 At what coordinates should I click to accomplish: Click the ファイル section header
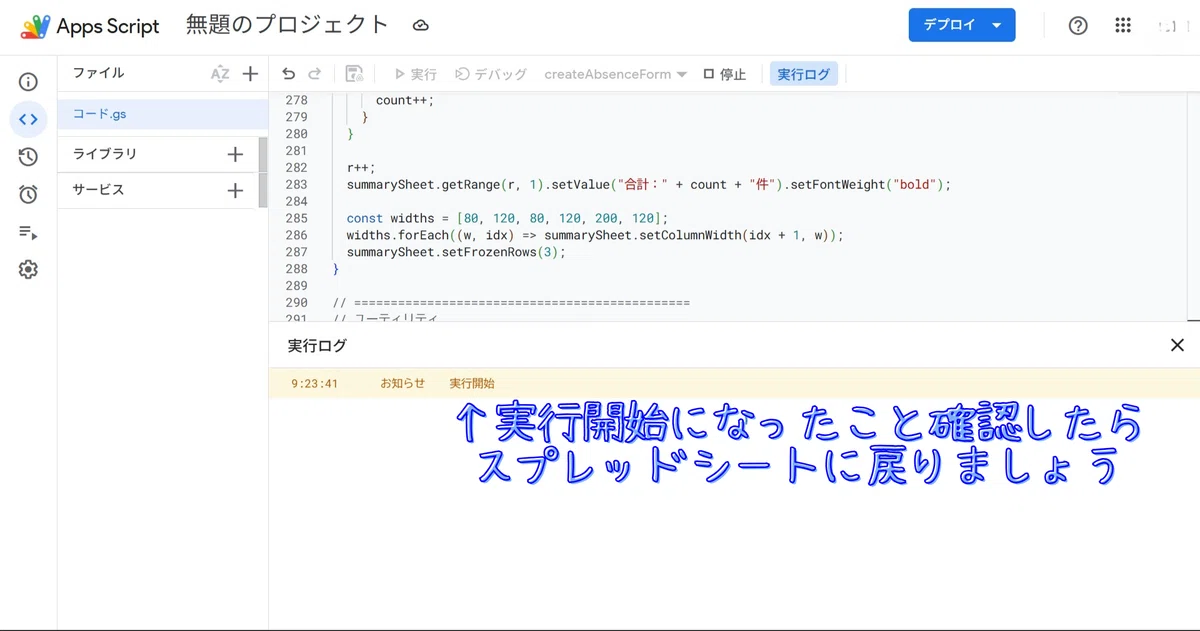(99, 73)
